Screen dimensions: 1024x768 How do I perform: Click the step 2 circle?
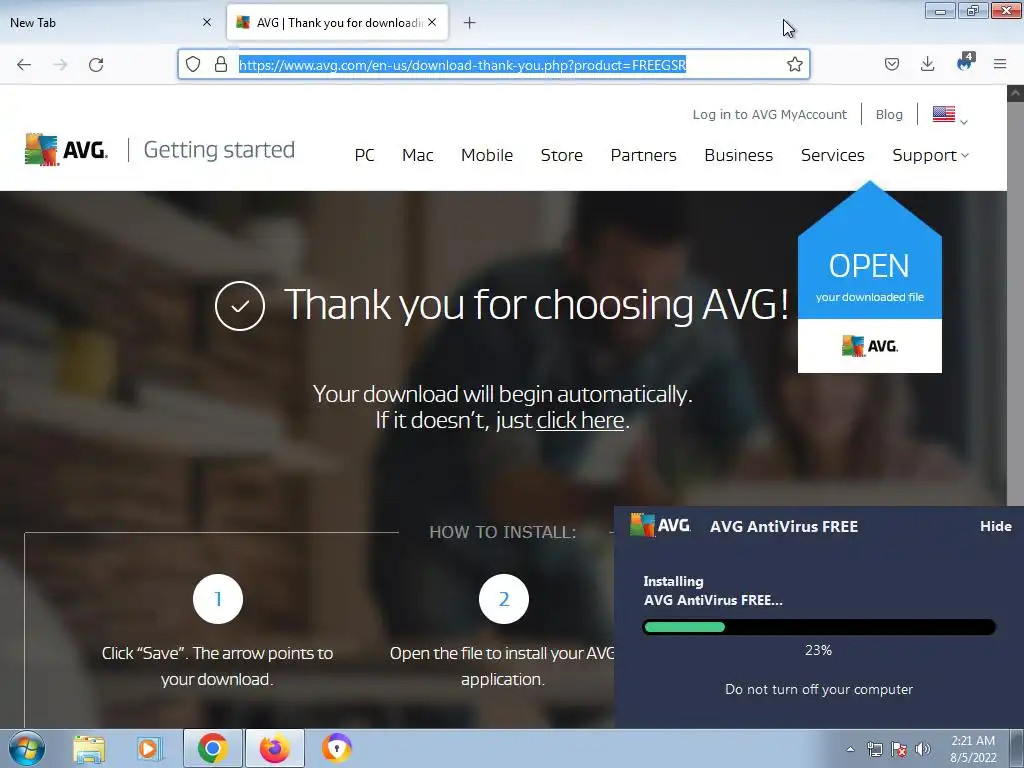[504, 599]
